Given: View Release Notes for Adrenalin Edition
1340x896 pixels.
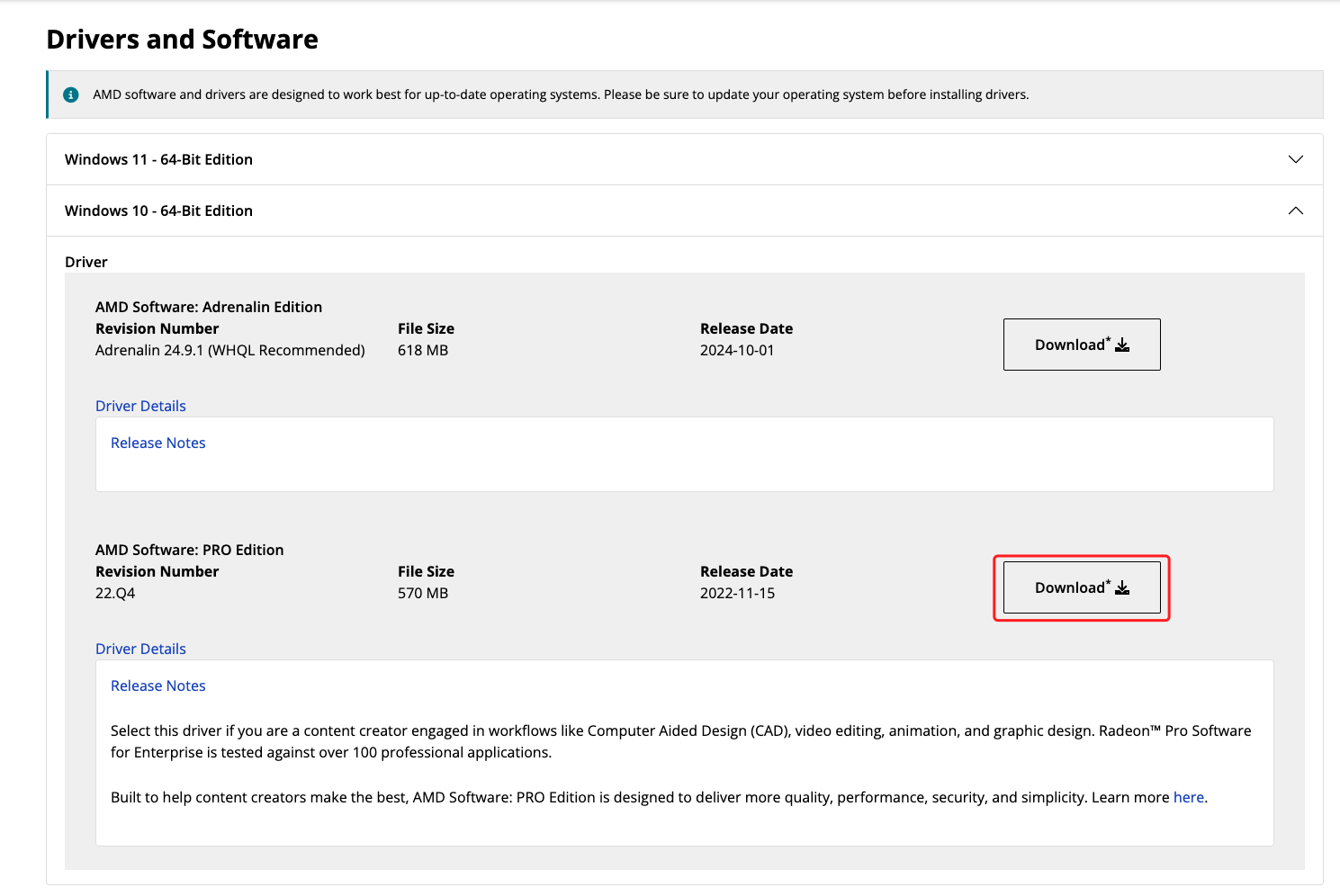Looking at the screenshot, I should click(157, 443).
